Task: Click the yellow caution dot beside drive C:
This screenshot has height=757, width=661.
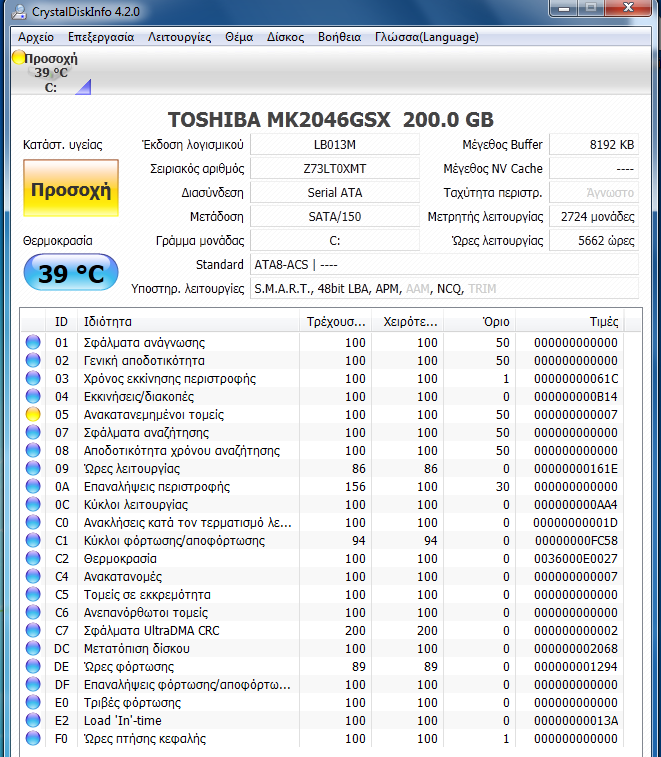Action: (x=19, y=57)
